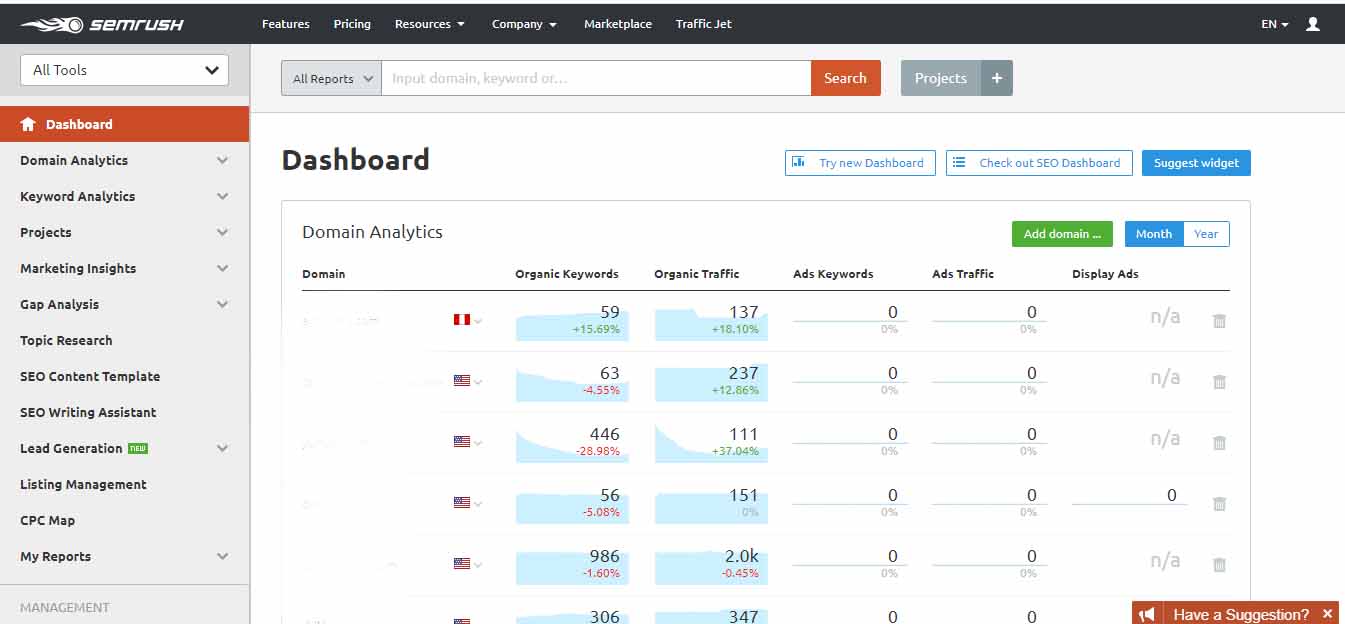Click the Organic Traffic column header
The image size is (1345, 624).
697,274
